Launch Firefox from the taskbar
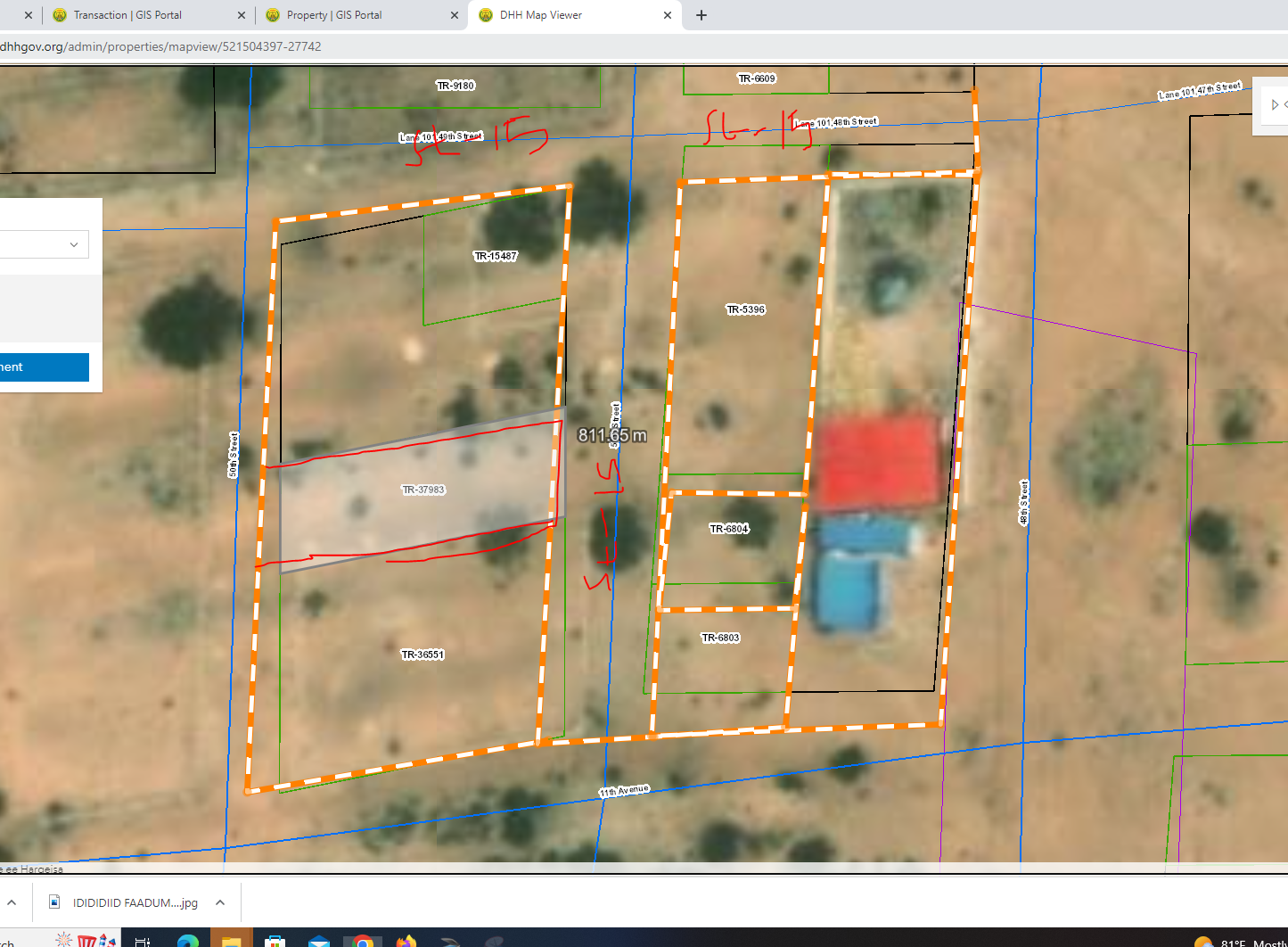The image size is (1288, 947). coord(406,941)
